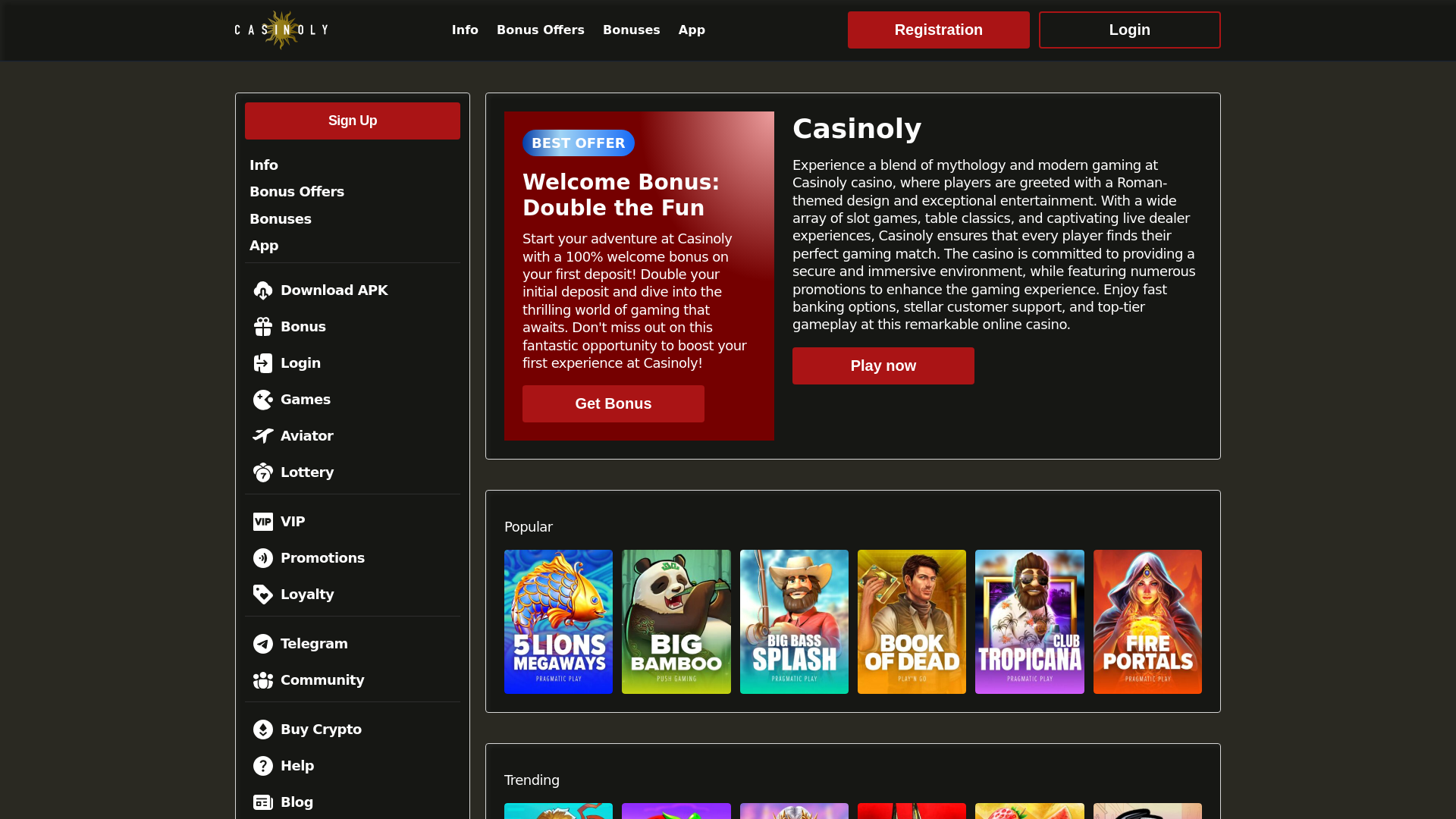The width and height of the screenshot is (1456, 819).
Task: Open the Help link text
Action: 297,766
